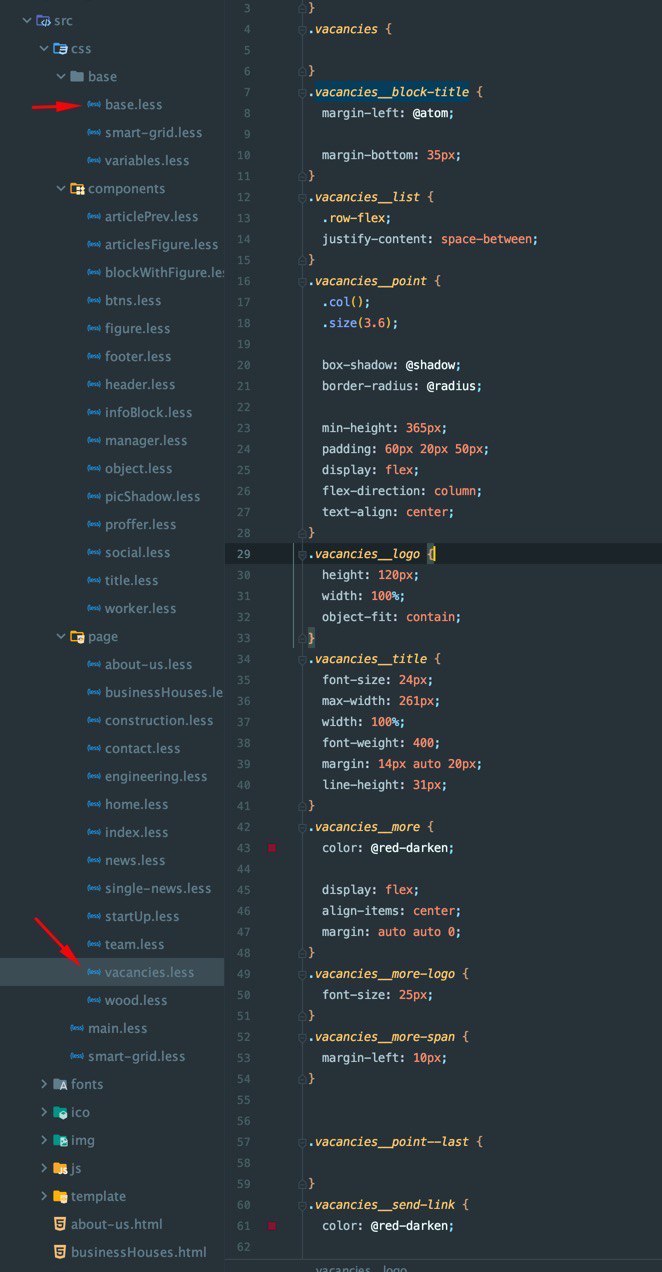
Task: Click the about-us.html file icon
Action: coord(60,1224)
